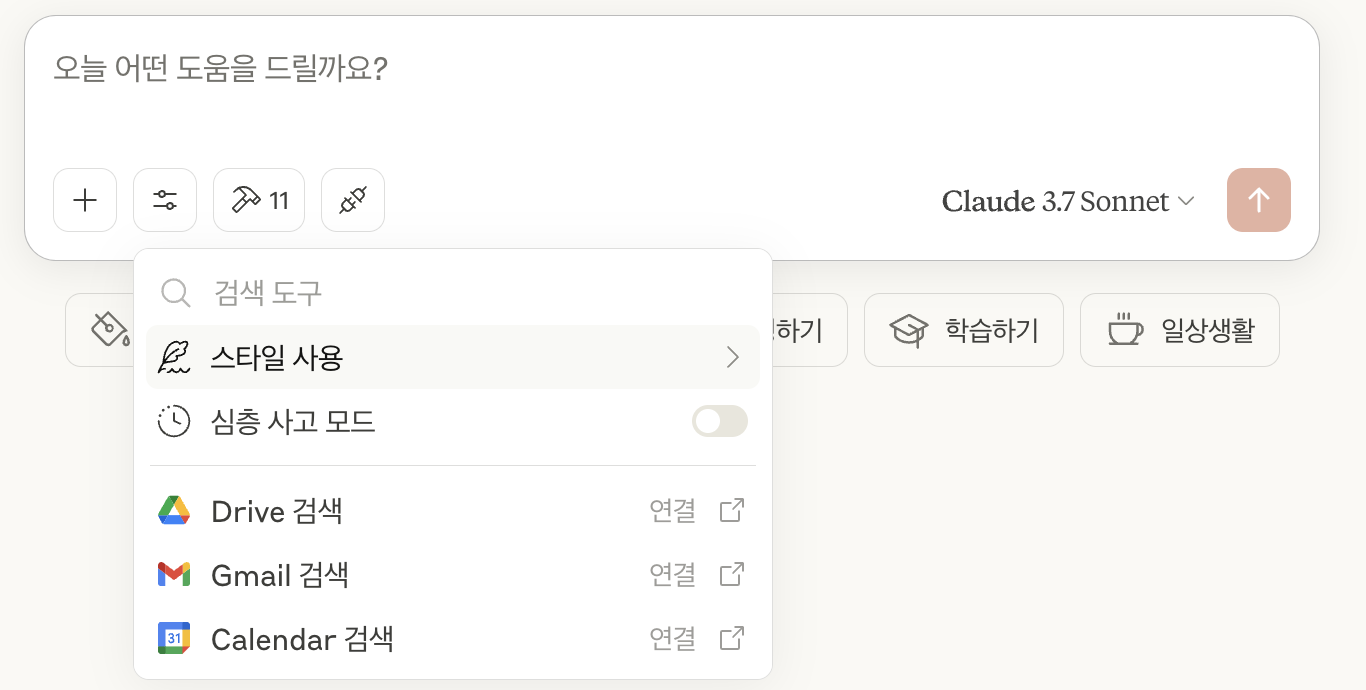This screenshot has width=1366, height=690.
Task: Click the plus attachment icon
Action: (x=85, y=200)
